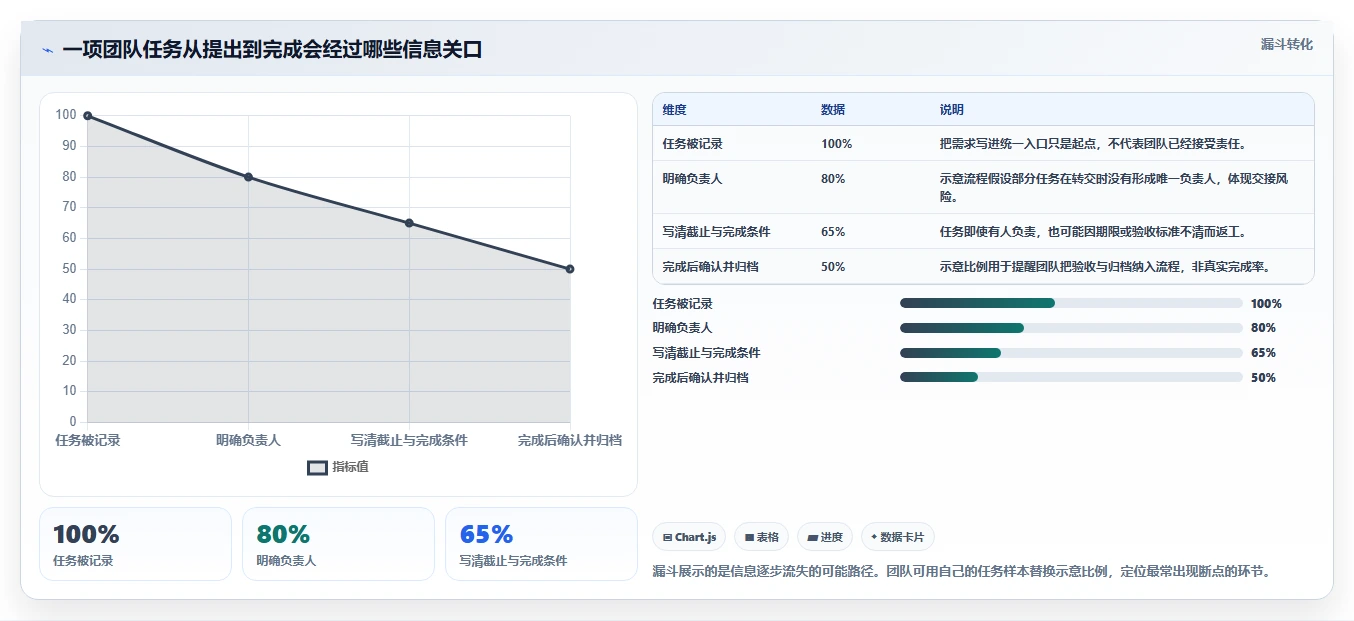Click the 100% cell in the table
The height and width of the screenshot is (621, 1354).
836,144
